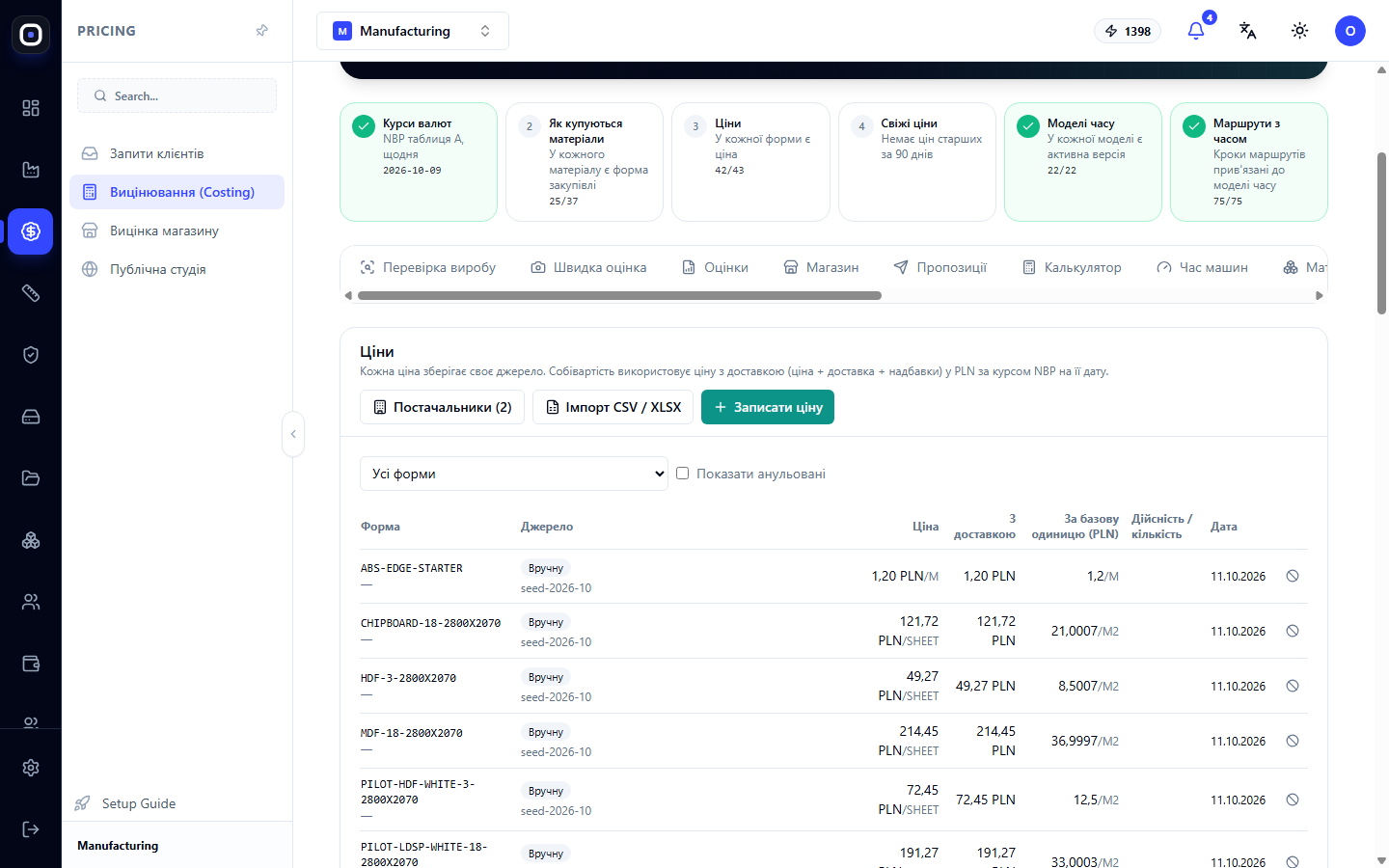This screenshot has height=868, width=1389.
Task: Void the CHIPBOARD-18-2800X2070 price row
Action: (x=1293, y=631)
